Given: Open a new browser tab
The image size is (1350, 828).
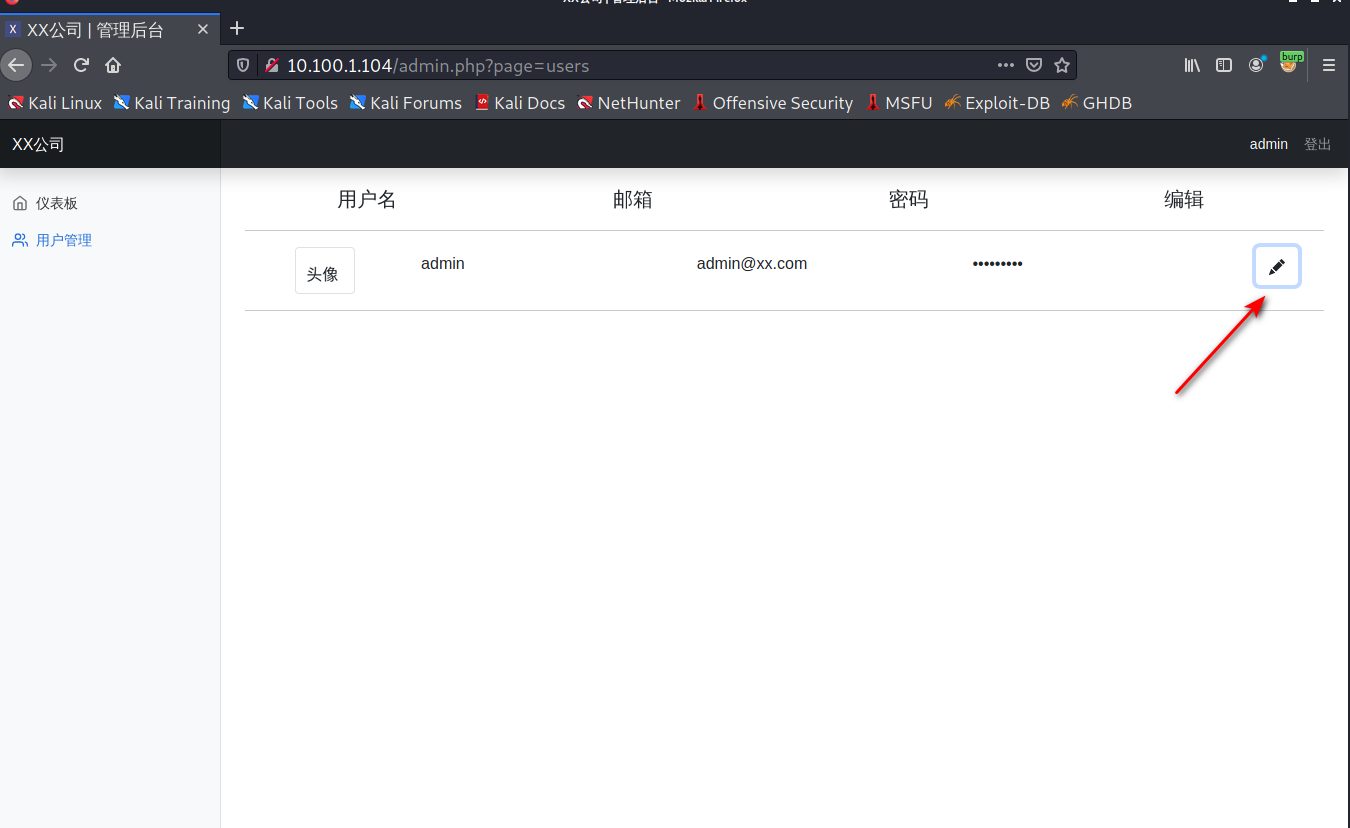Looking at the screenshot, I should click(x=237, y=28).
